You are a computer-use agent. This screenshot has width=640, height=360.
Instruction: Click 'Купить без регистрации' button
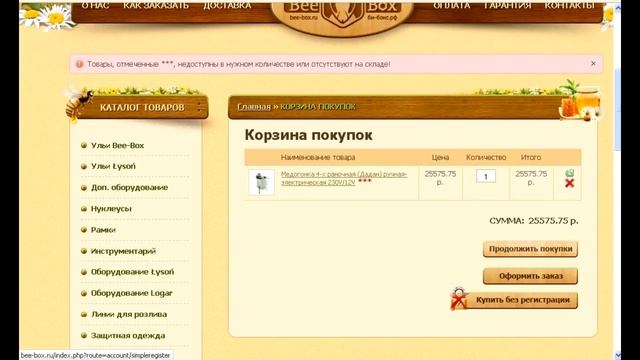(x=522, y=300)
